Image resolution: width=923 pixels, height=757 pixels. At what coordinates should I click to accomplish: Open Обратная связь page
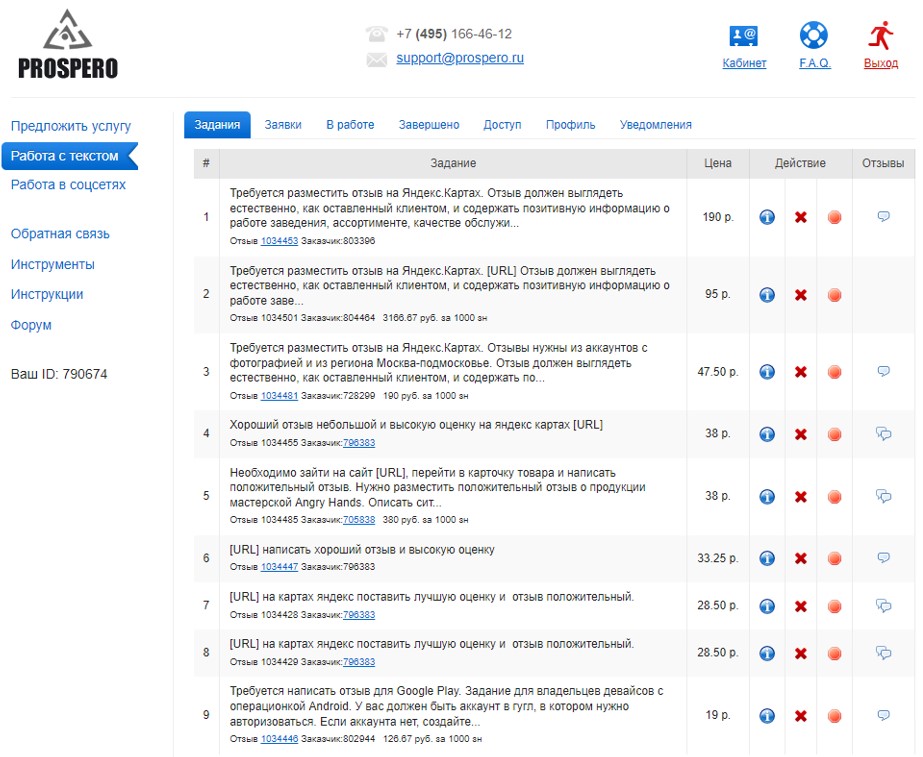click(60, 234)
